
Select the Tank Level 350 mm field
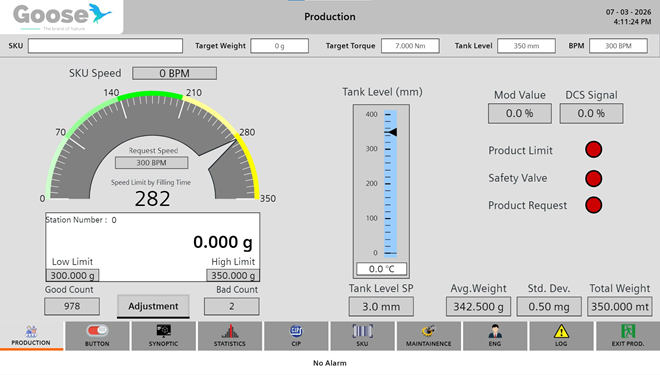click(x=526, y=46)
